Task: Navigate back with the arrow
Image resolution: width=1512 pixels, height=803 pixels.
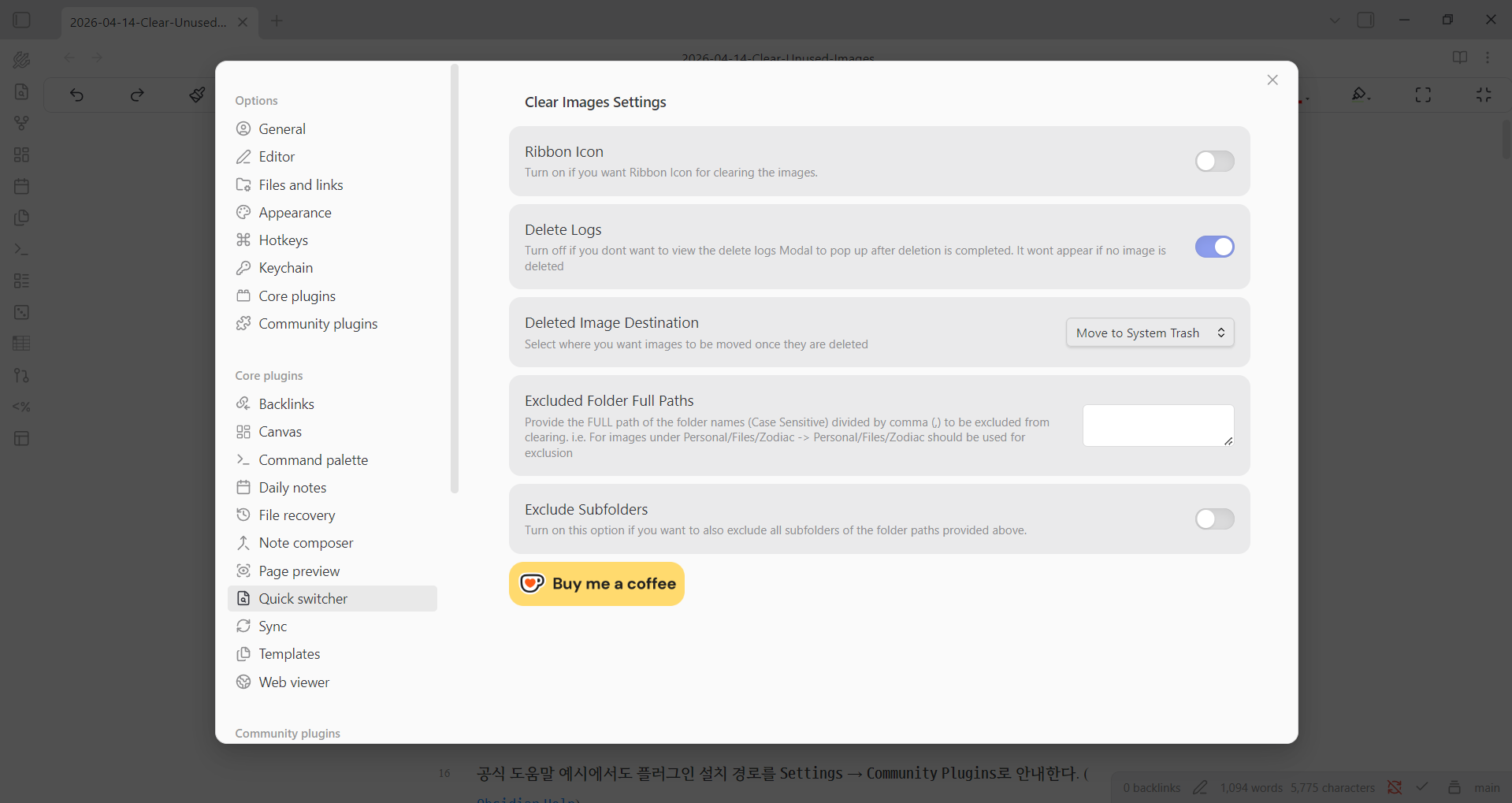Action: pyautogui.click(x=69, y=58)
